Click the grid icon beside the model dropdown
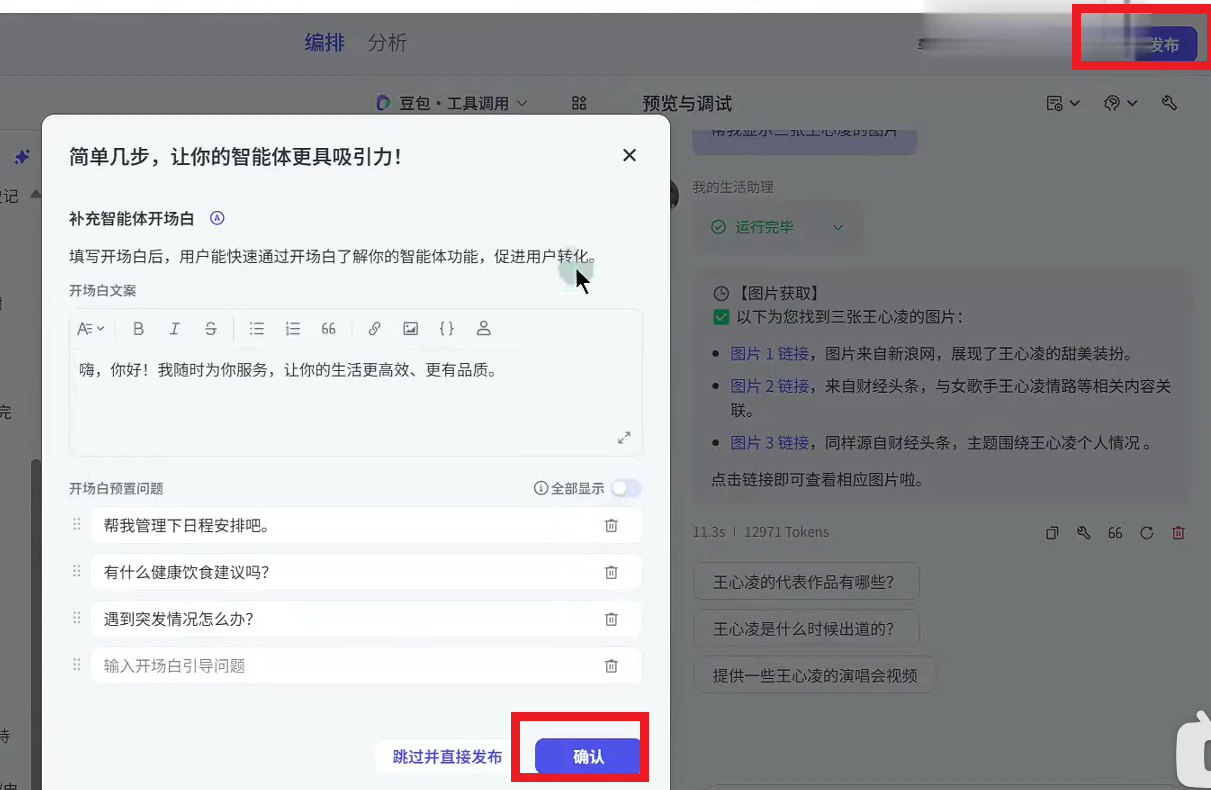This screenshot has height=790, width=1211. coord(578,103)
